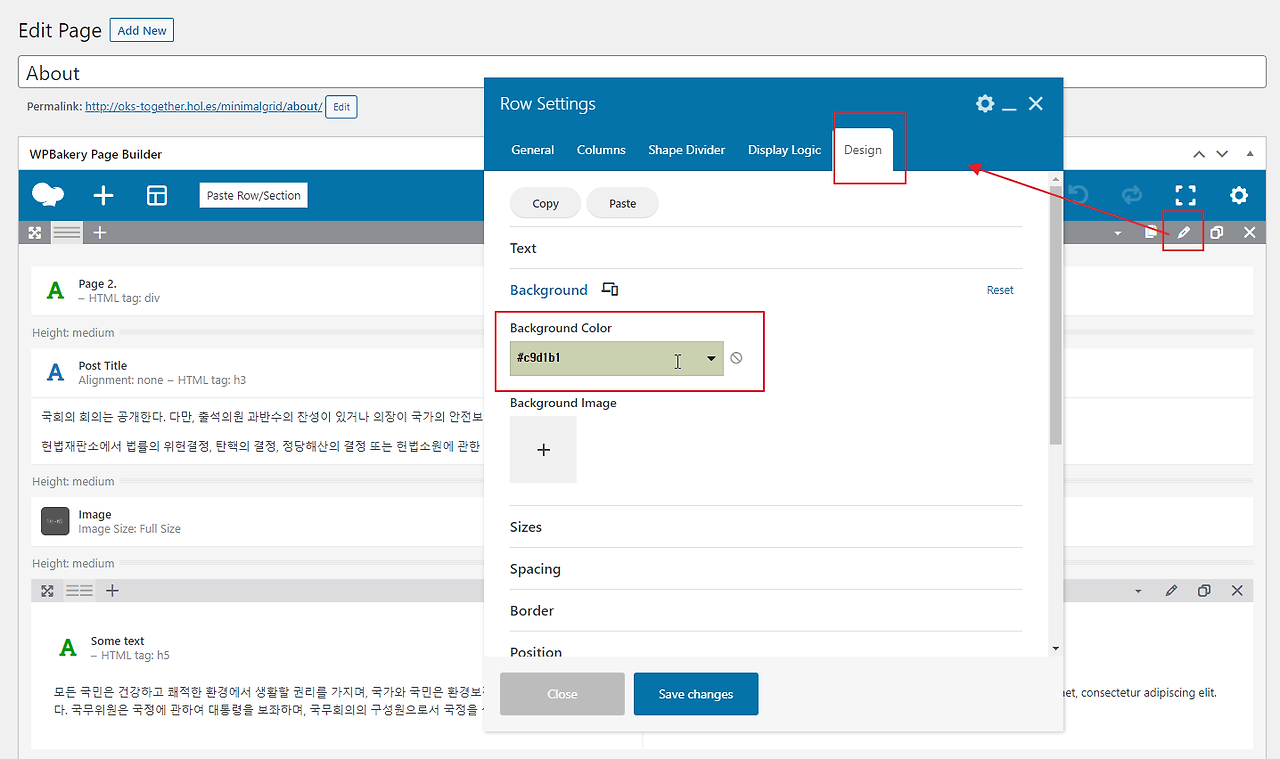Image resolution: width=1280 pixels, height=759 pixels.
Task: Toggle the first row's collapse arrow
Action: (1118, 233)
